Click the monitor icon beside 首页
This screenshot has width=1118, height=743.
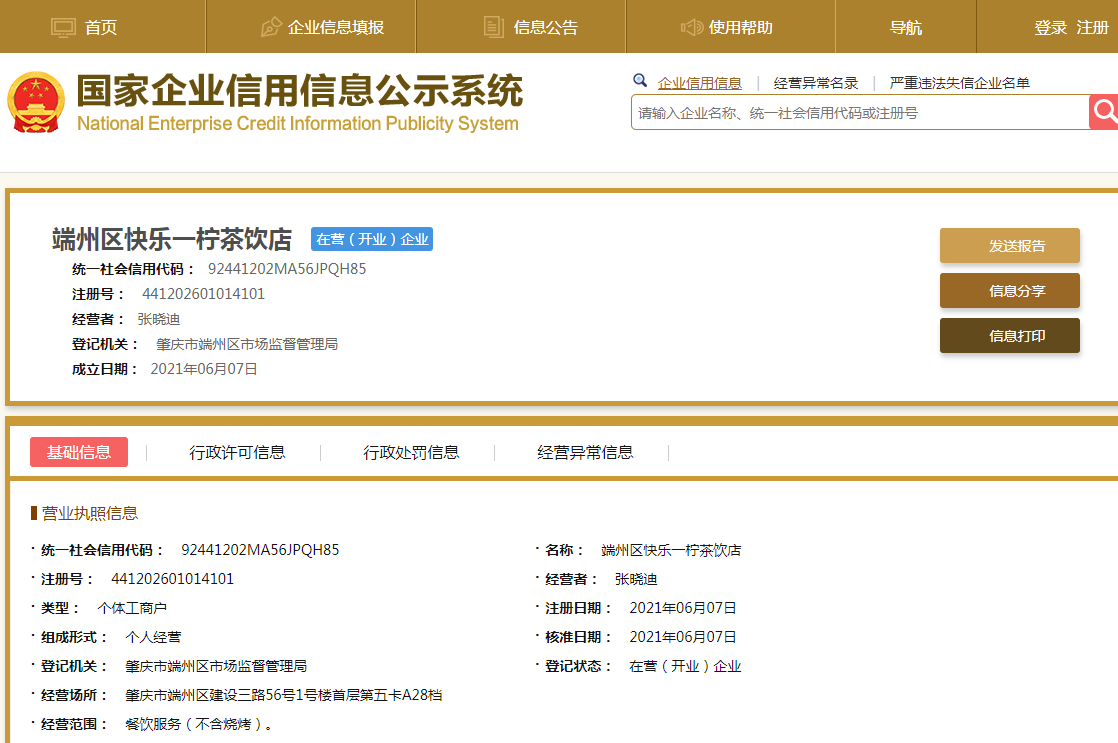pos(63,28)
